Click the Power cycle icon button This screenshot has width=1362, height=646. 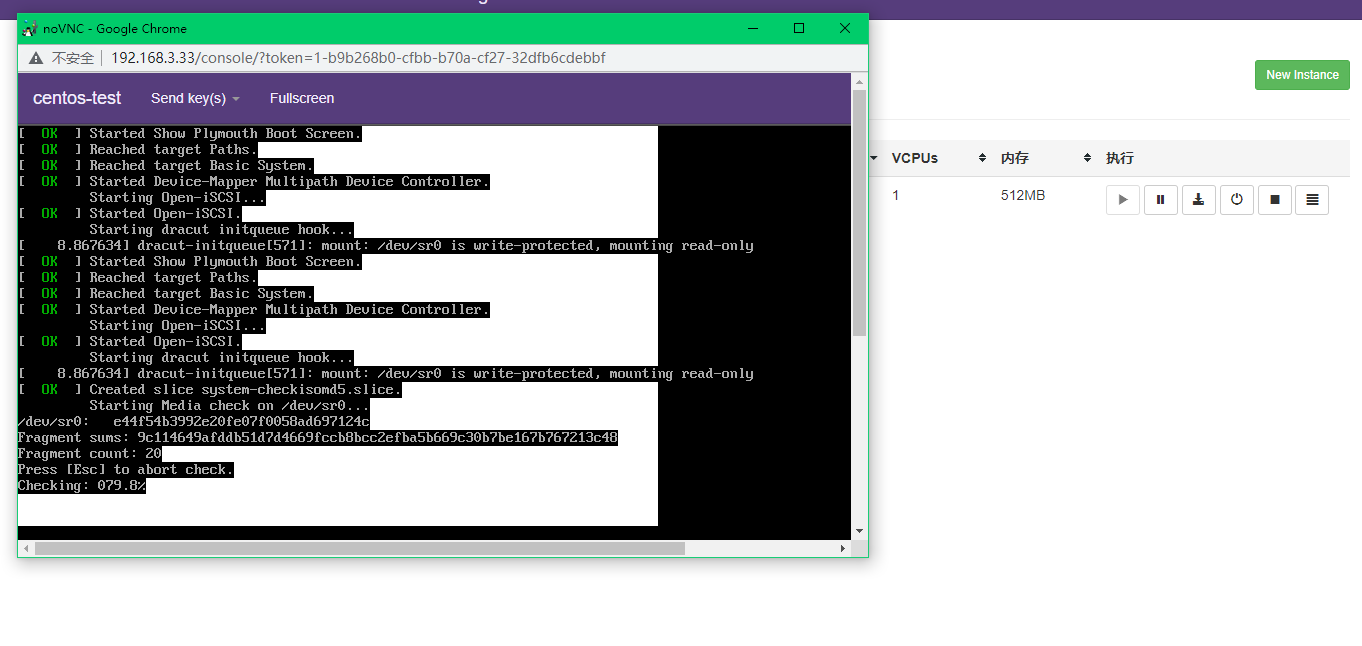1236,200
